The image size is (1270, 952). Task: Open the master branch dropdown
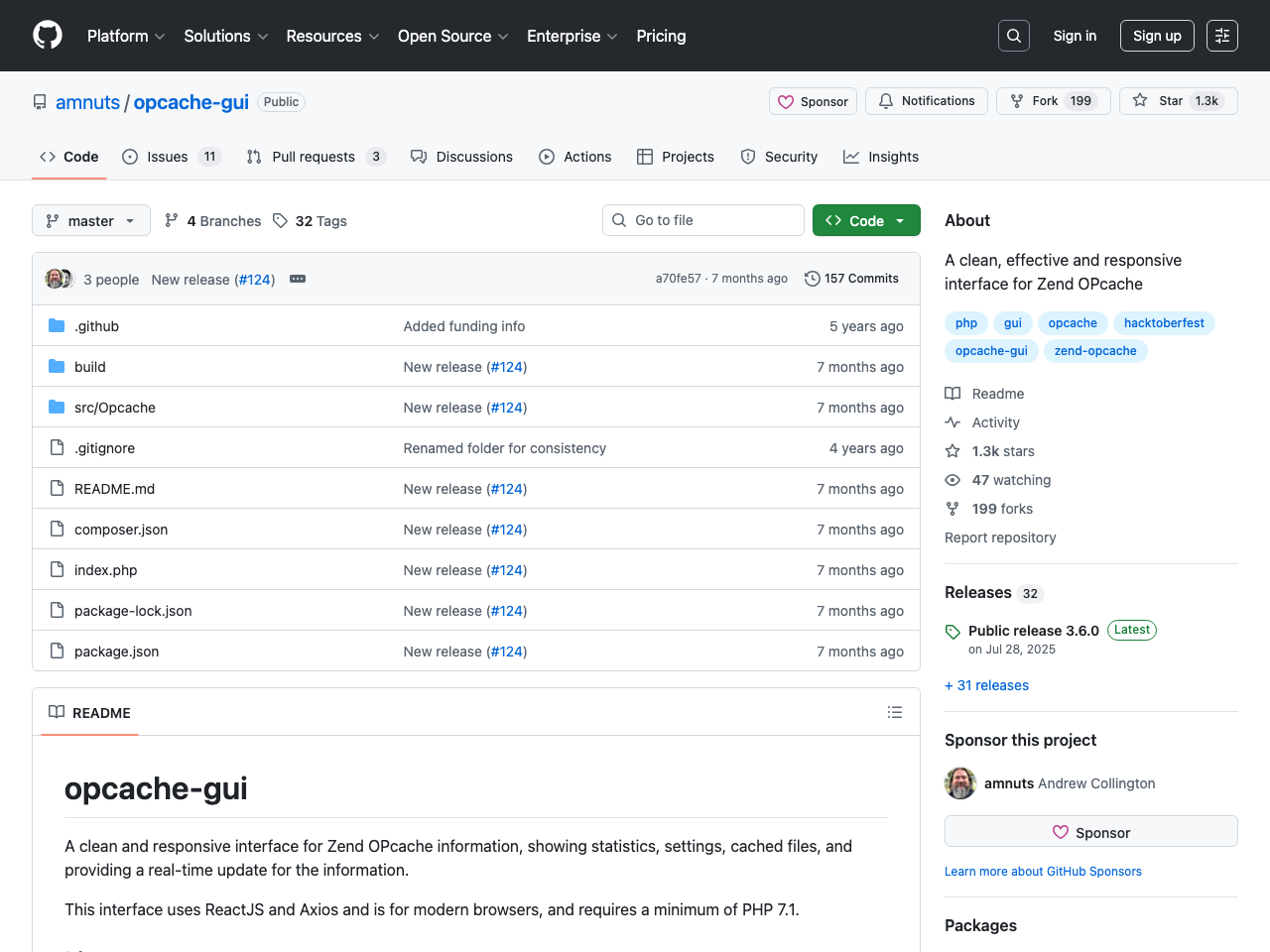click(x=90, y=220)
